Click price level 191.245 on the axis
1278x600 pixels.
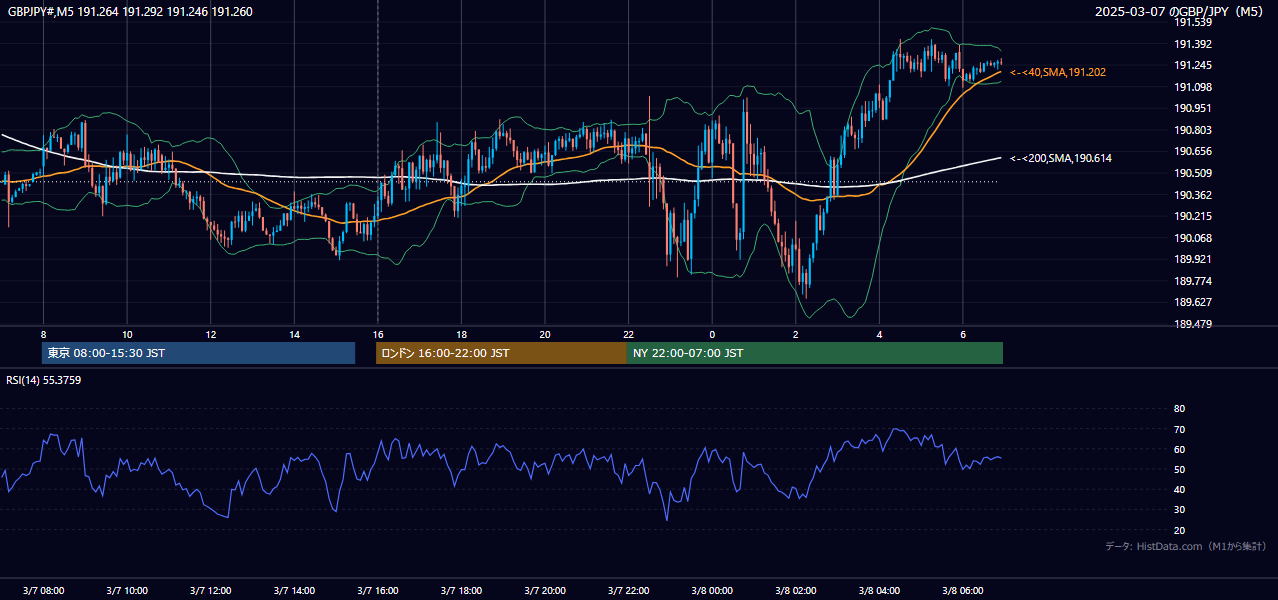(x=1193, y=65)
